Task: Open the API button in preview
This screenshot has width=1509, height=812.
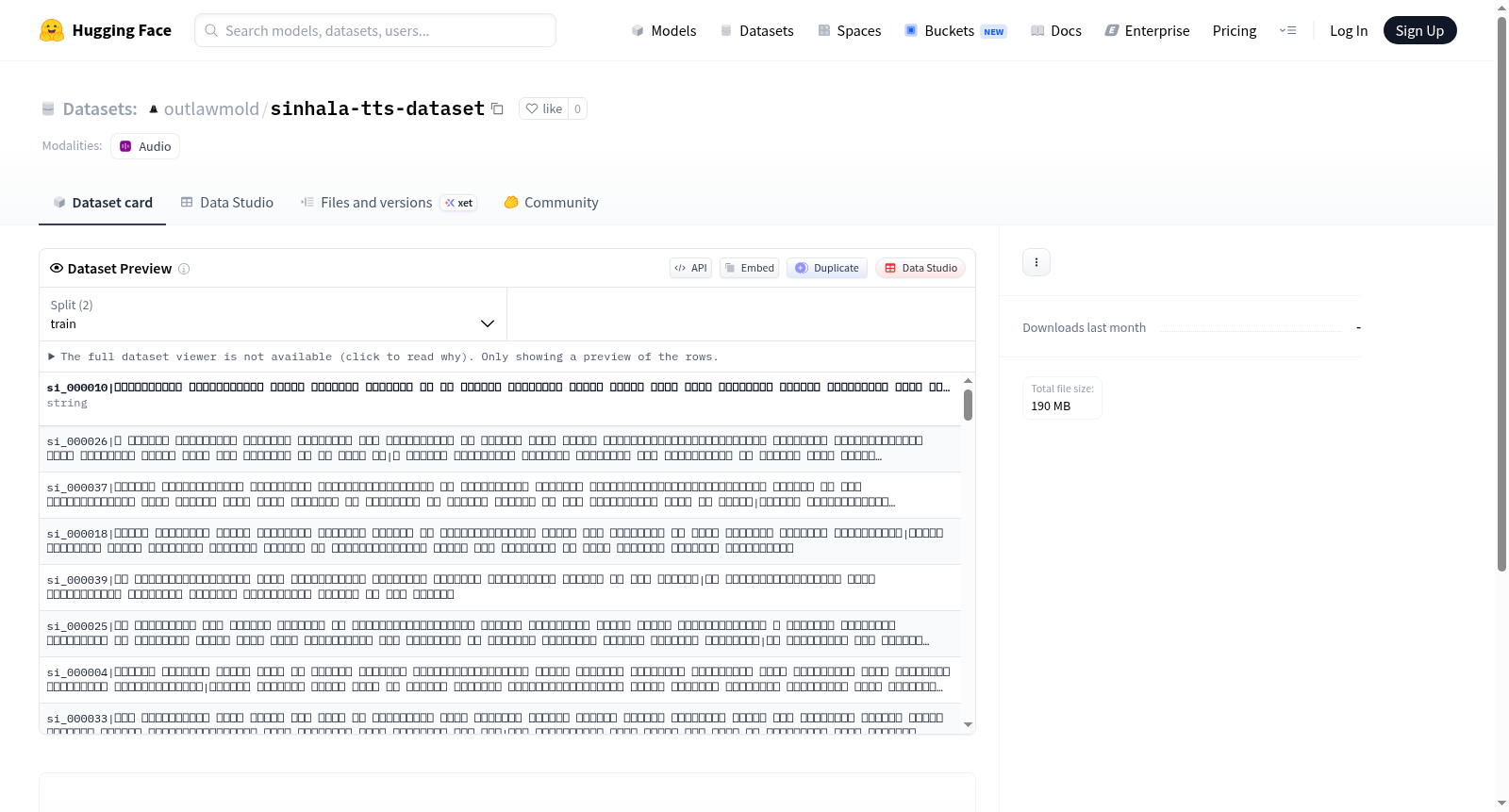Action: [x=690, y=268]
